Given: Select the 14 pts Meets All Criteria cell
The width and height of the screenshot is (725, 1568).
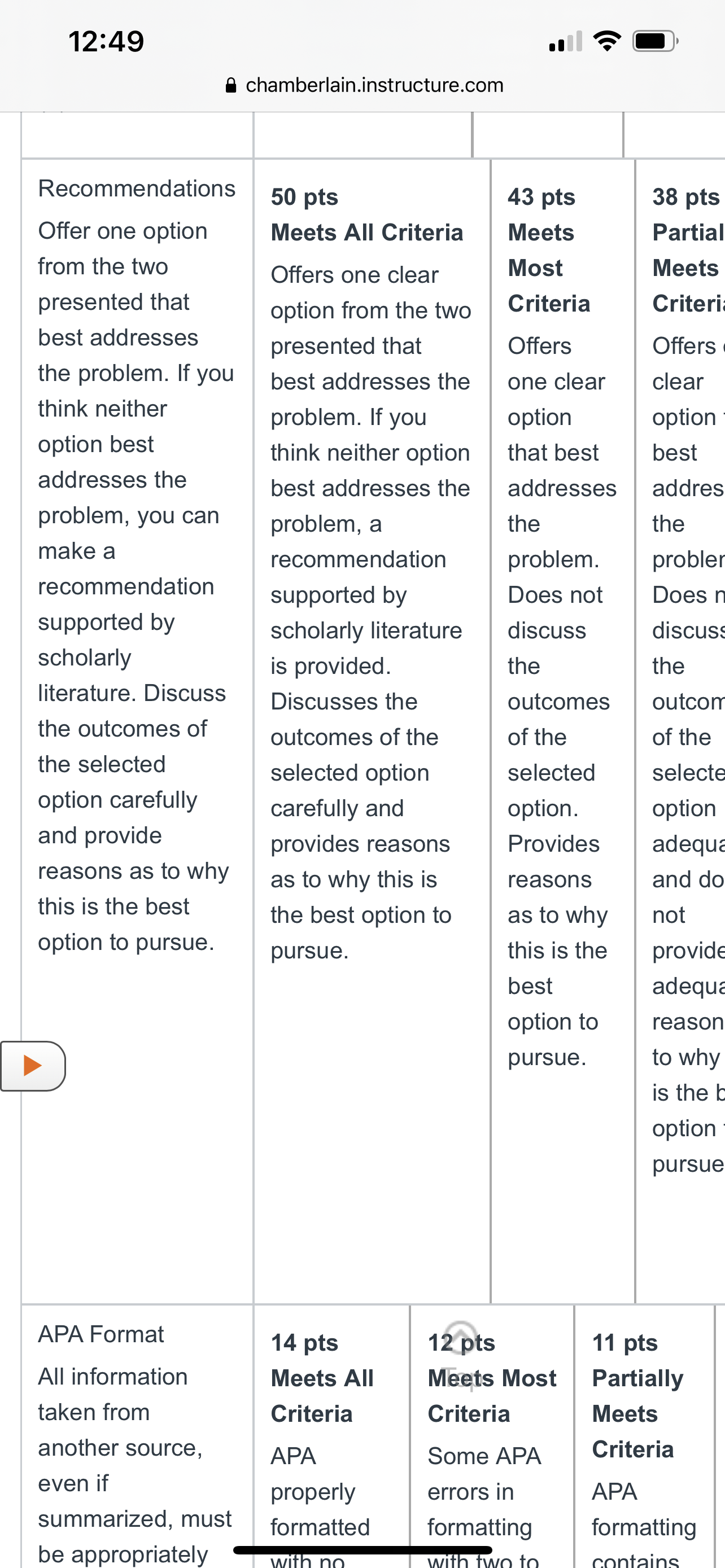Looking at the screenshot, I should pyautogui.click(x=332, y=1436).
